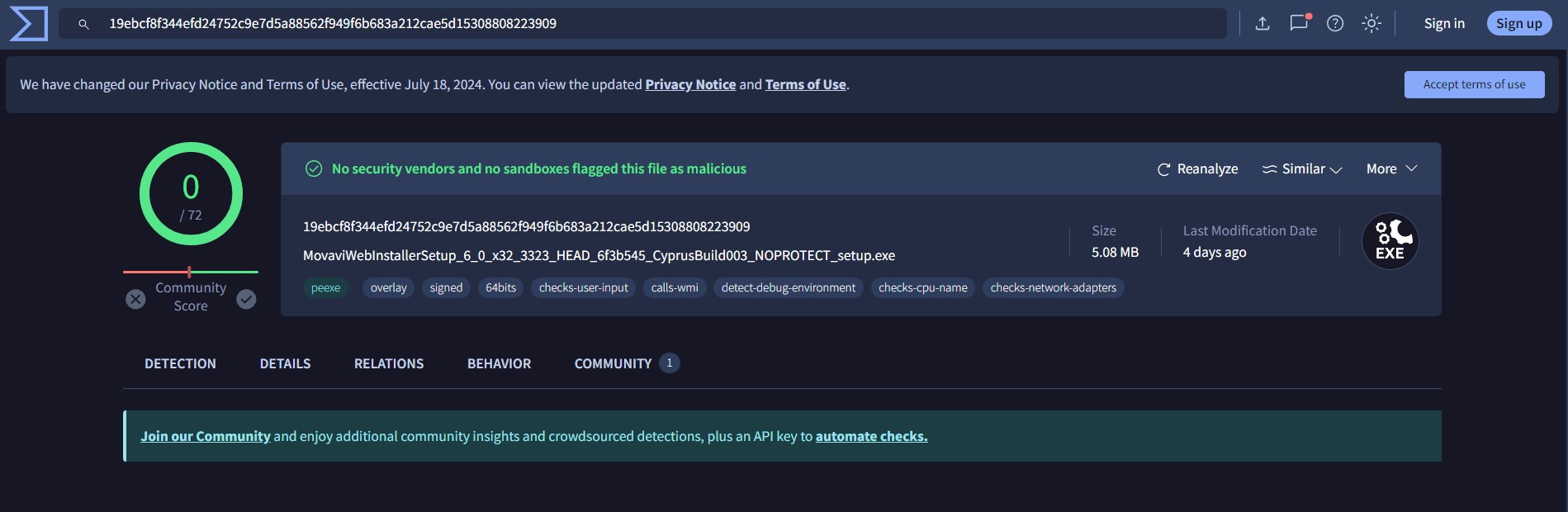Open the More dropdown menu
This screenshot has height=512, width=1568.
1392,168
